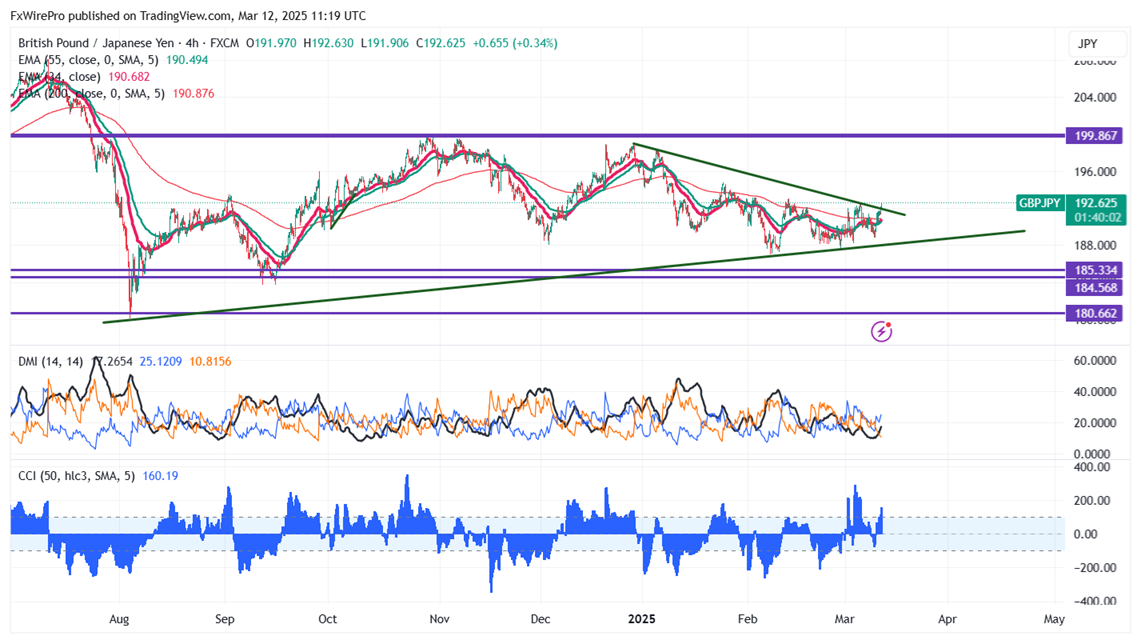Image resolution: width=1143 pixels, height=638 pixels.
Task: Click the open price O191.970 value
Action: (x=271, y=43)
